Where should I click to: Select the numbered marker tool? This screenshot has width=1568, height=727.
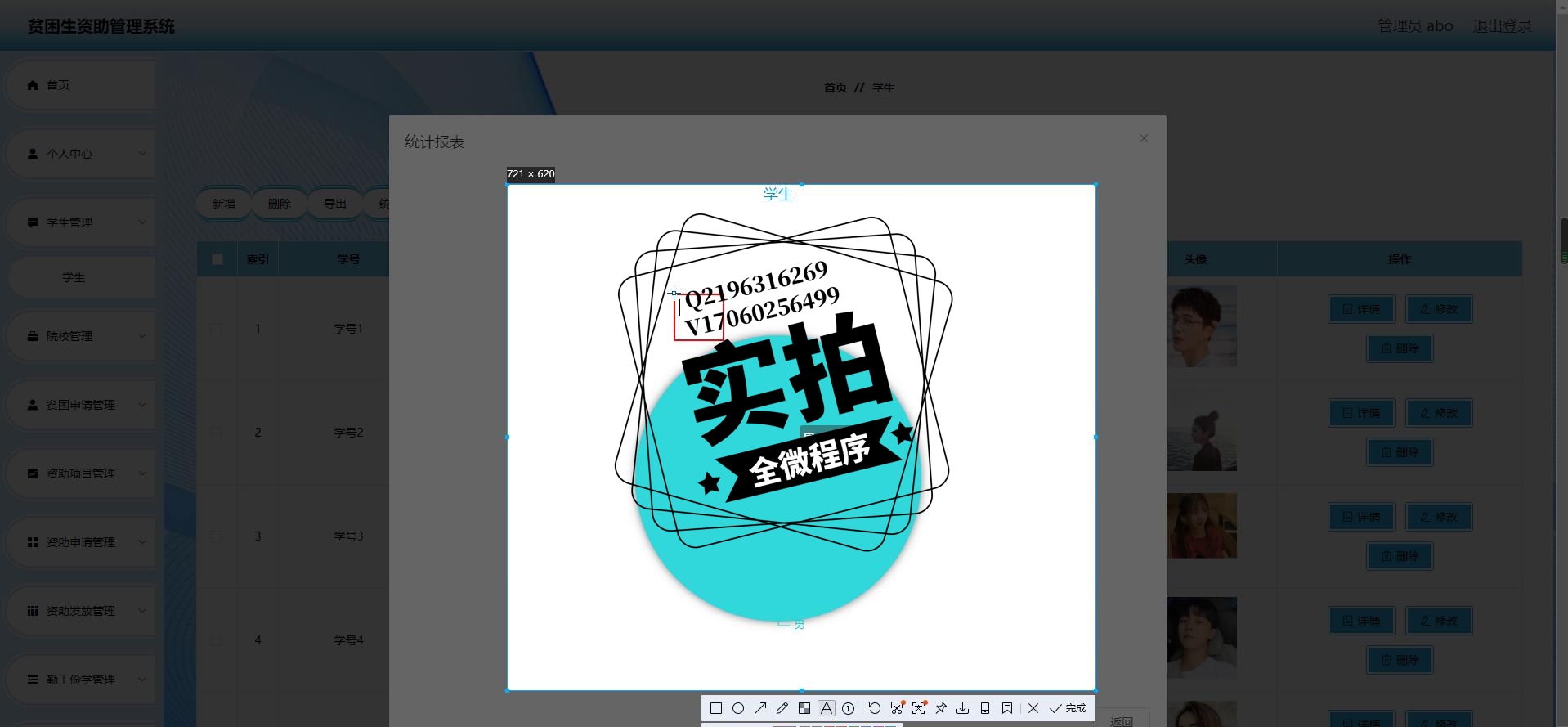coord(849,708)
